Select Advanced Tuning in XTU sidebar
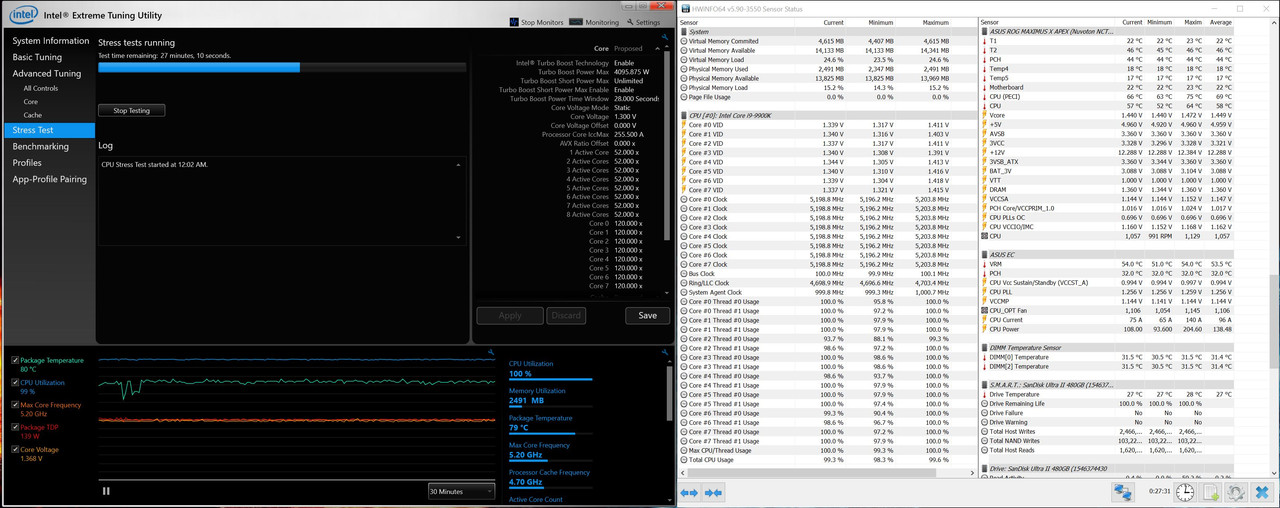1280x508 pixels. tap(47, 73)
